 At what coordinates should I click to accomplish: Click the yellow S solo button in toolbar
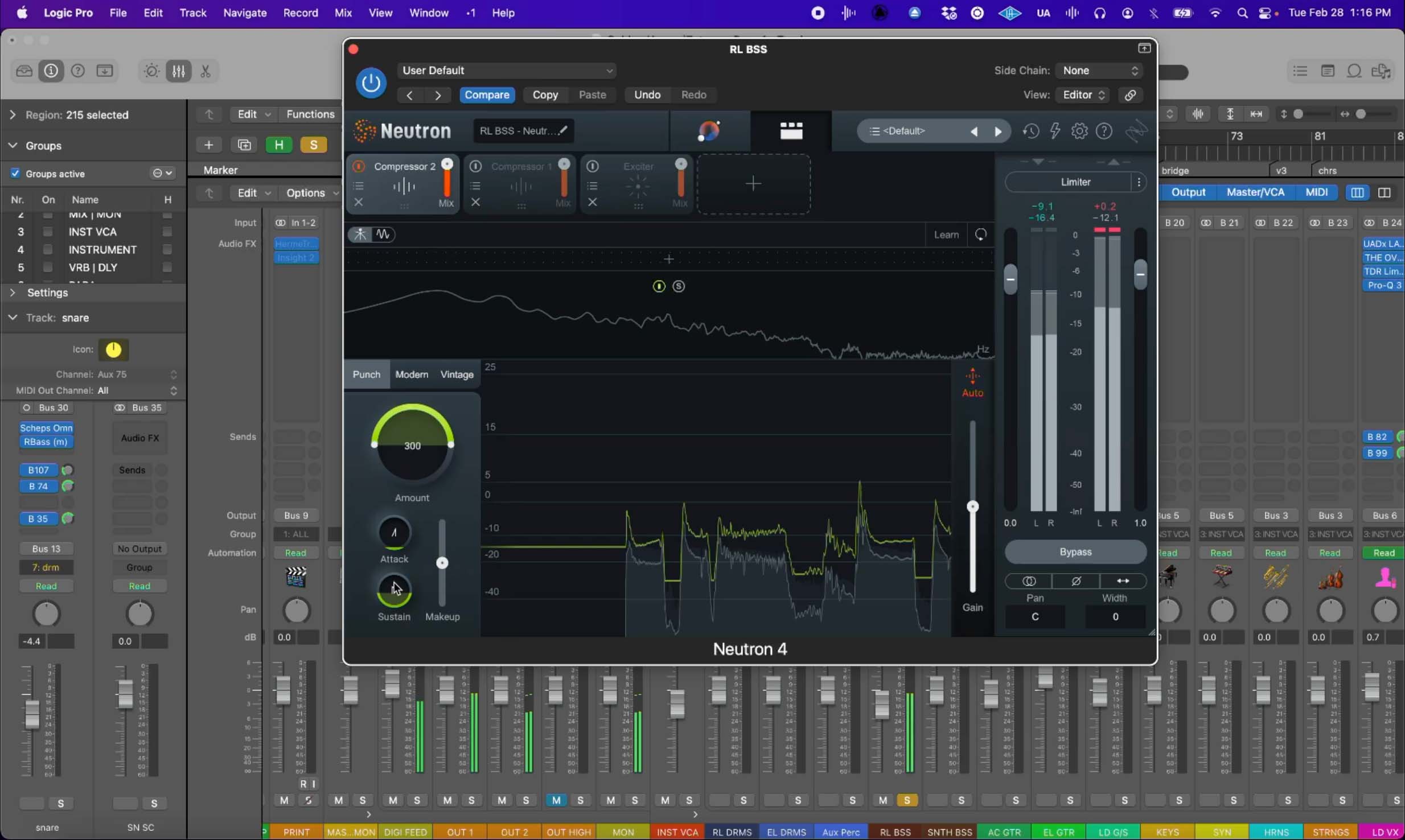click(313, 145)
